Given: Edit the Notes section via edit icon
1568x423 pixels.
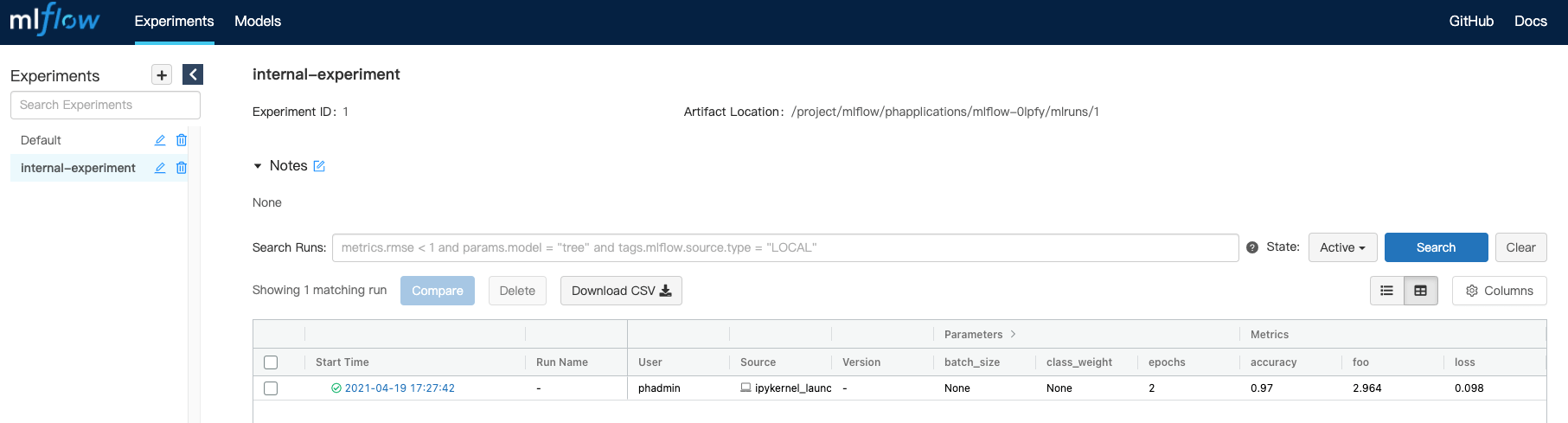Looking at the screenshot, I should pos(319,166).
